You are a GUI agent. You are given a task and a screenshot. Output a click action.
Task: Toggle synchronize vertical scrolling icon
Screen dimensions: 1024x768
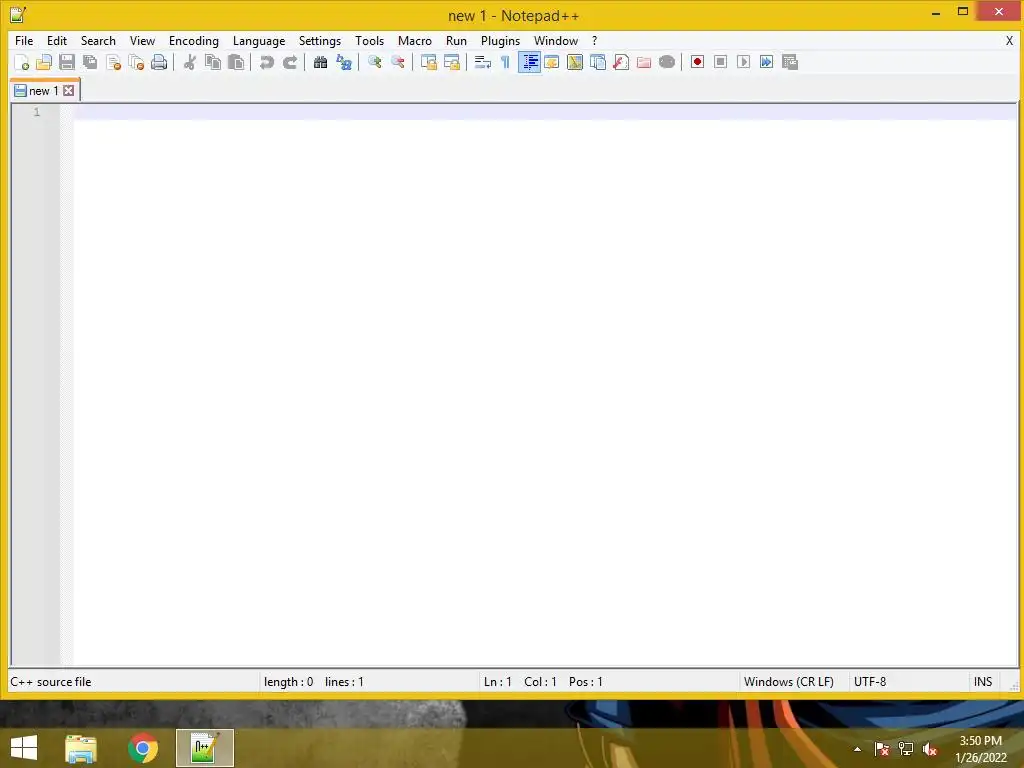tap(428, 62)
